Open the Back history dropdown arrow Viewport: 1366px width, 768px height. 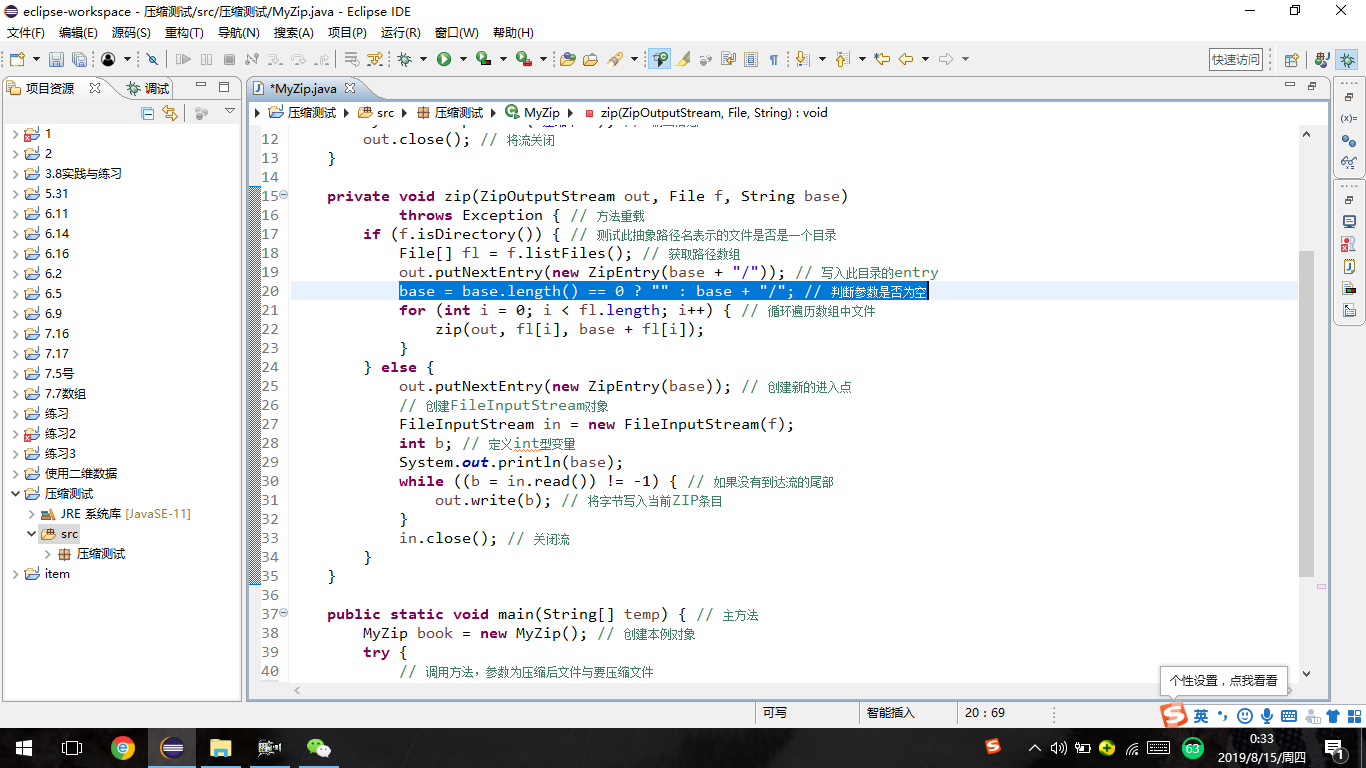pos(925,59)
